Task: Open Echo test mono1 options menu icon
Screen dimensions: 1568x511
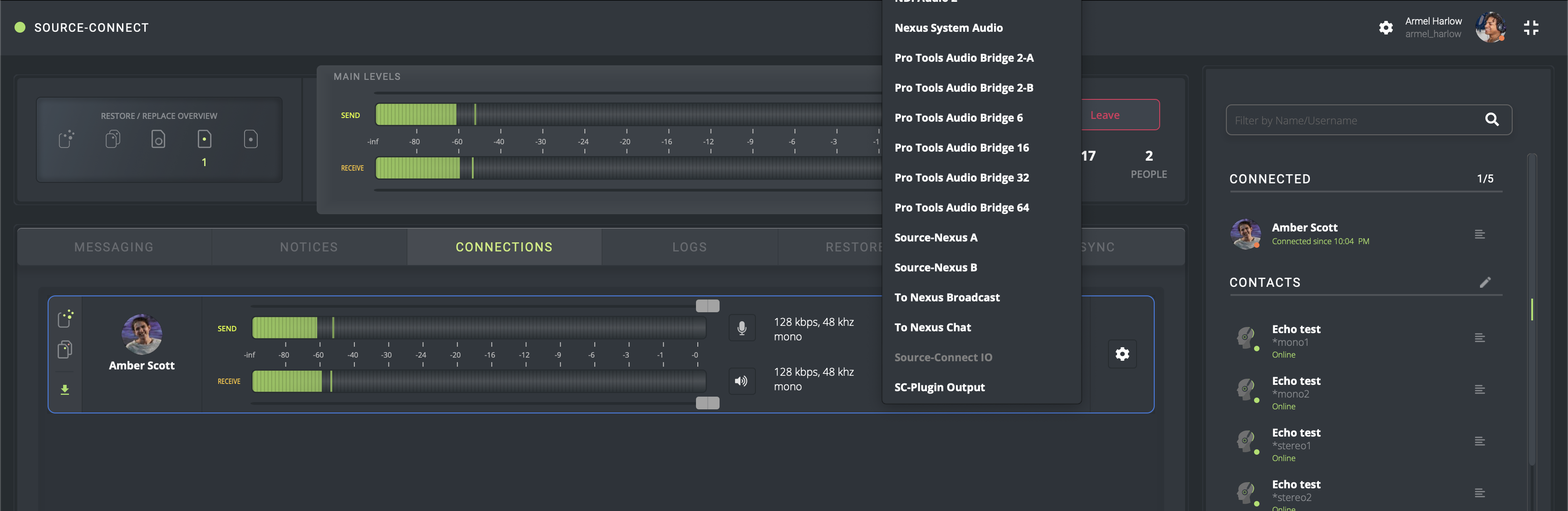Action: (x=1479, y=338)
